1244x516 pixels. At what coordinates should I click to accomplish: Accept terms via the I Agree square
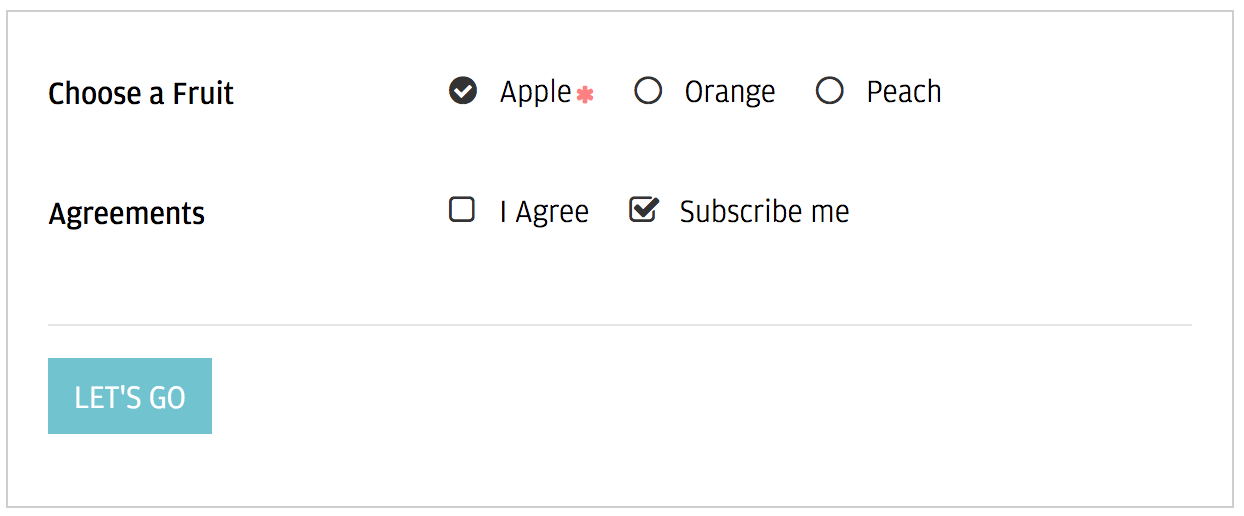(x=462, y=210)
